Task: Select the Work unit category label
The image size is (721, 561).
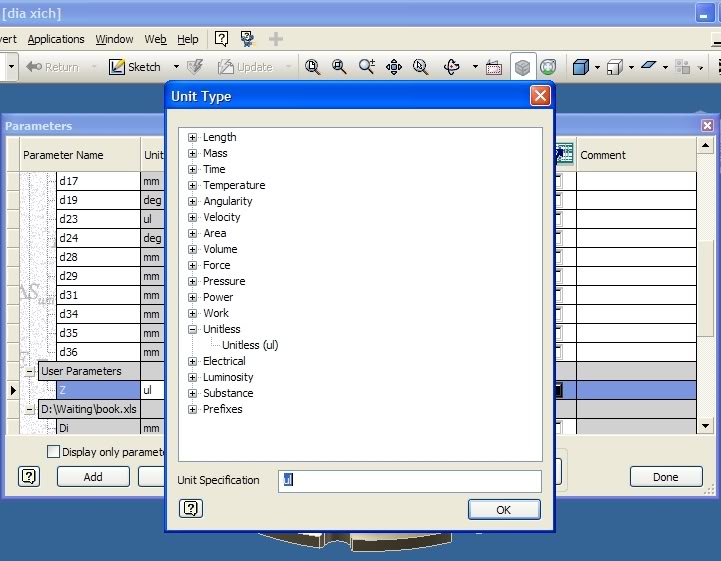Action: [216, 313]
